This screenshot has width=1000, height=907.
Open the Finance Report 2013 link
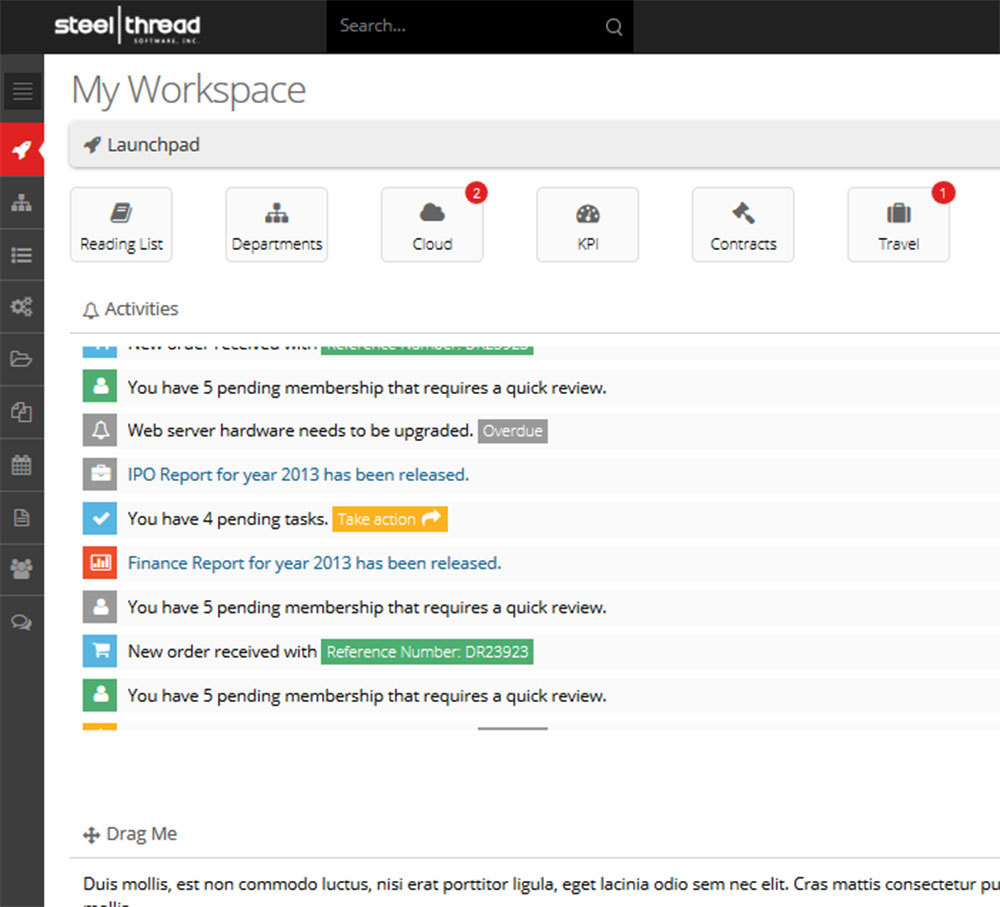point(314,563)
